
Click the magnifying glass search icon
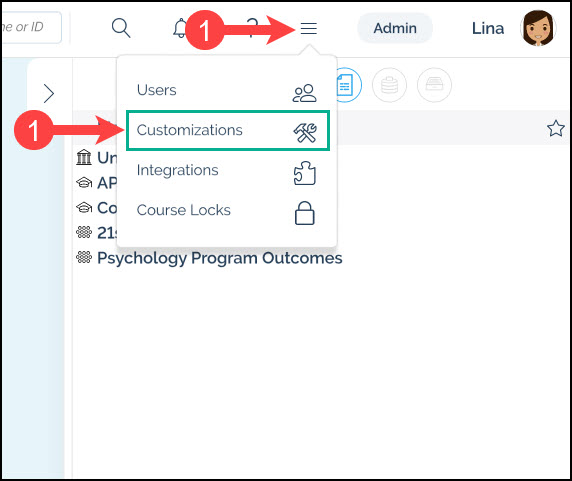click(x=121, y=28)
